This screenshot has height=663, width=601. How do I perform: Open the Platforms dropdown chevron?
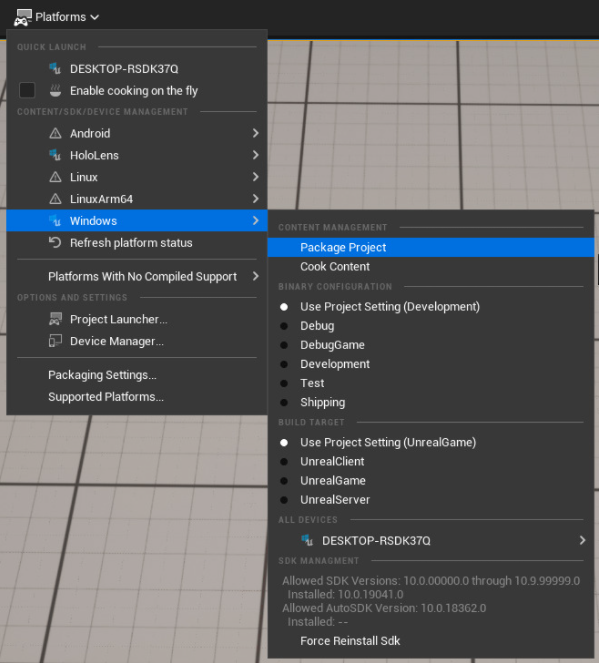pyautogui.click(x=95, y=17)
